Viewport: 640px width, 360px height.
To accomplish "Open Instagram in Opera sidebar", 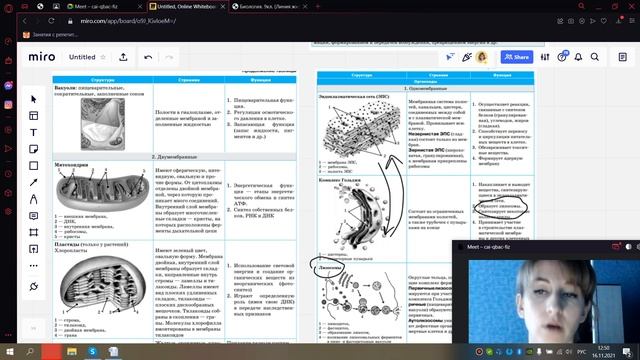I will coord(8,105).
